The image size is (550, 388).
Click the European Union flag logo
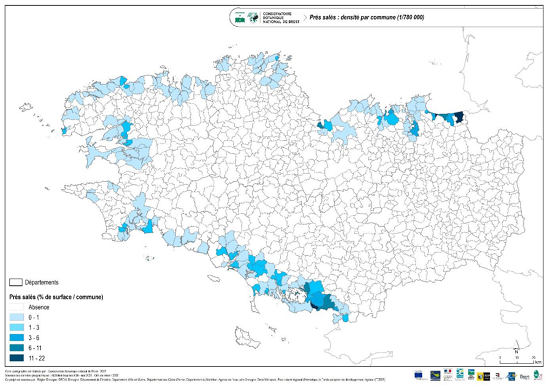click(418, 375)
